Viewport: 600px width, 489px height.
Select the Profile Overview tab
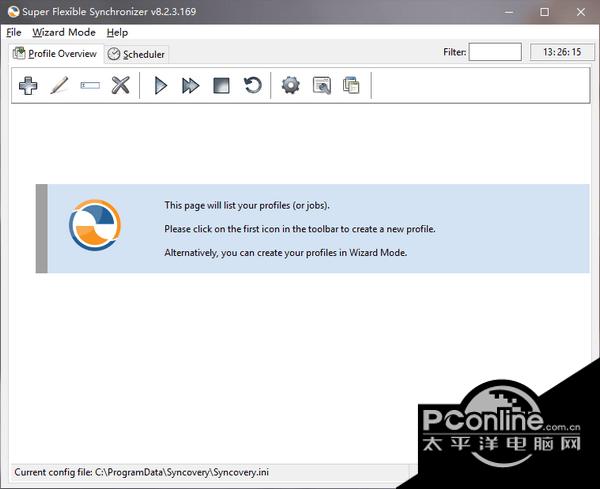pos(55,54)
